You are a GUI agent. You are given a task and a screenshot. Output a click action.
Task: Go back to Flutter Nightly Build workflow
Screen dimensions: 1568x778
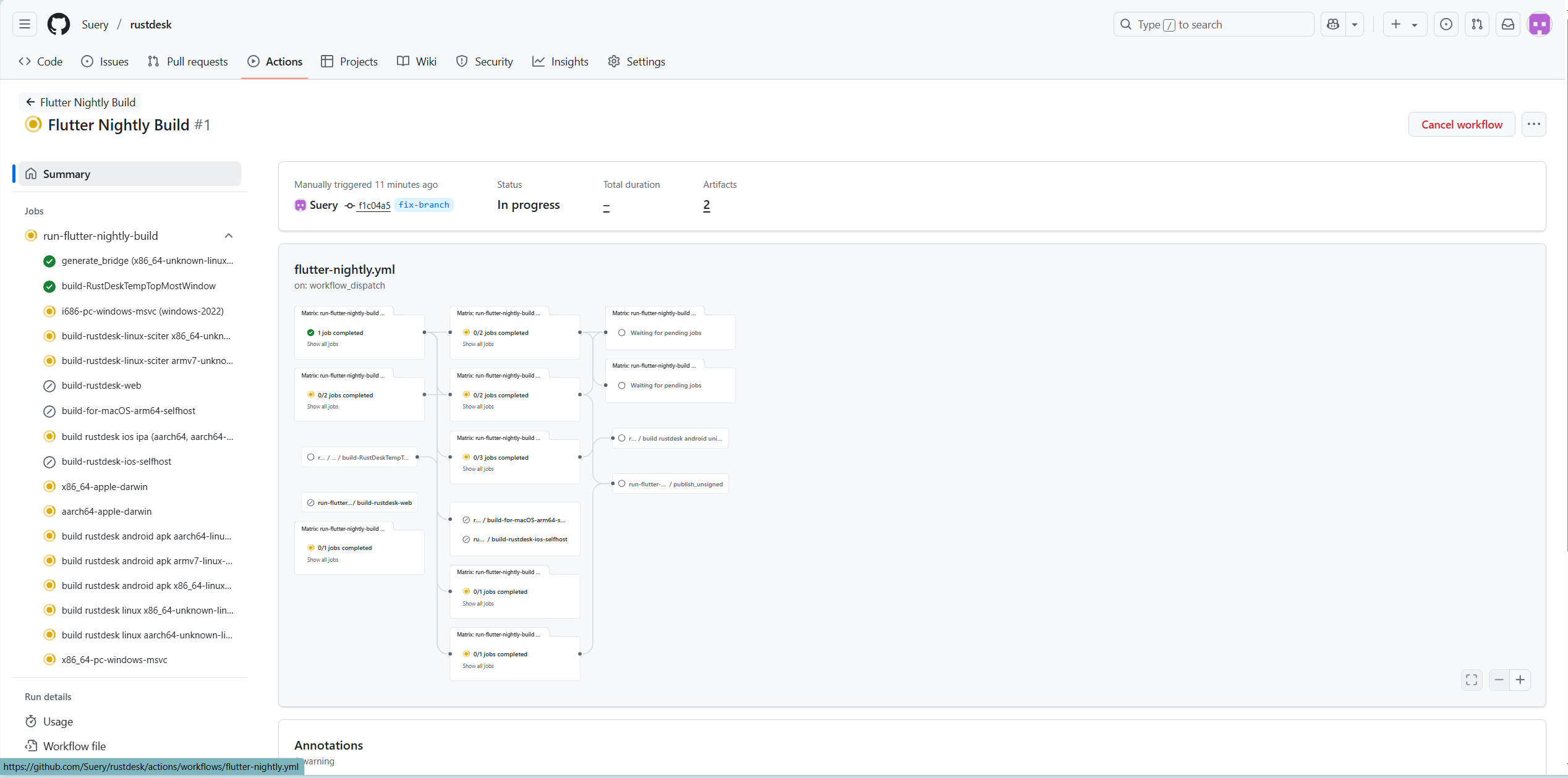pyautogui.click(x=81, y=102)
